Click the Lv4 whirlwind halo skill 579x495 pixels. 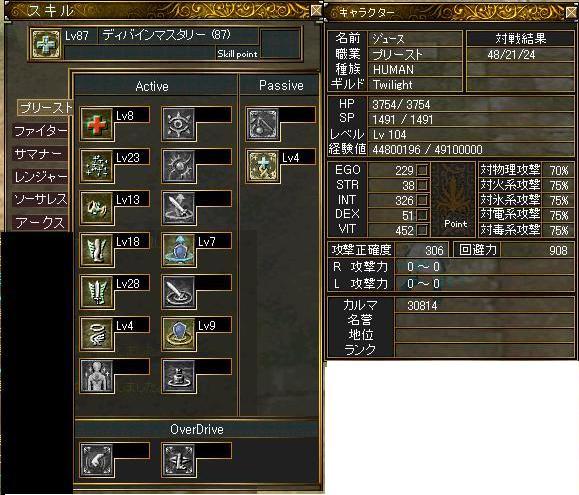96,334
